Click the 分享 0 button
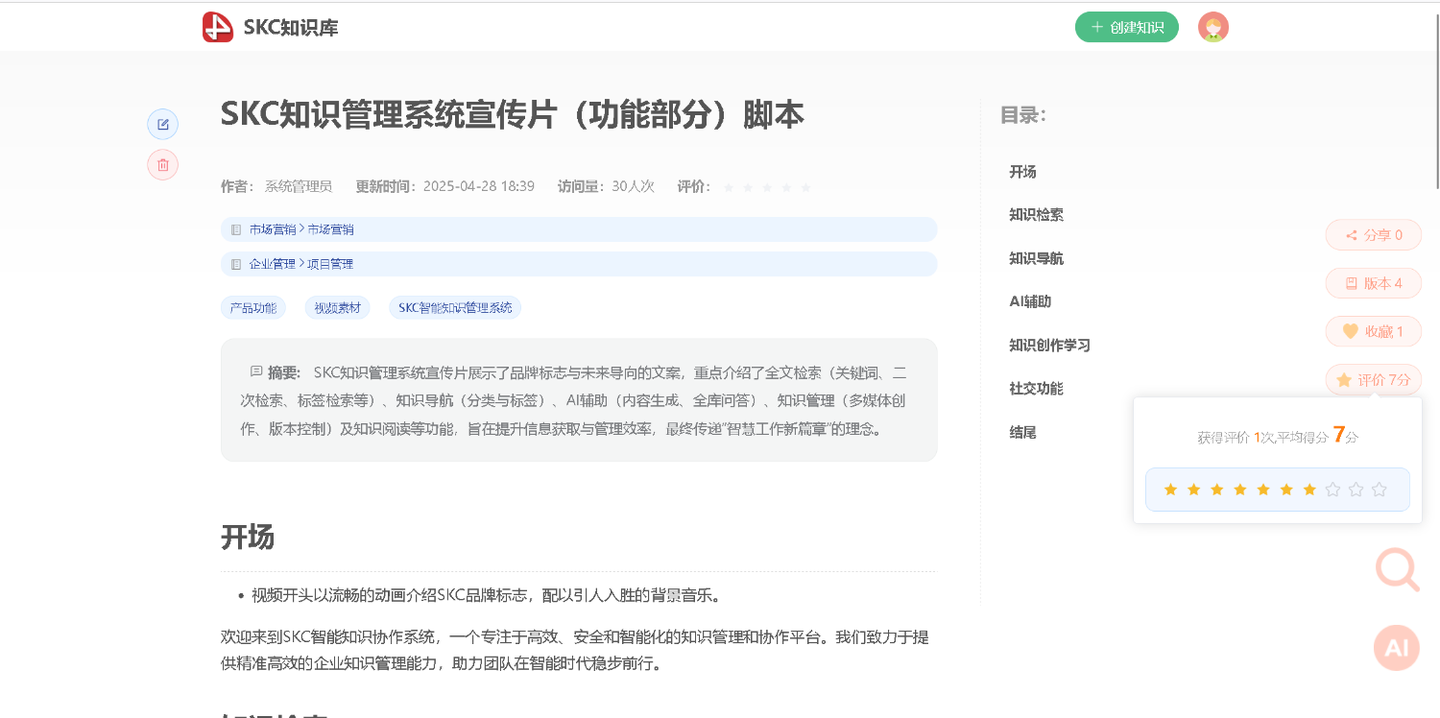 tap(1373, 235)
